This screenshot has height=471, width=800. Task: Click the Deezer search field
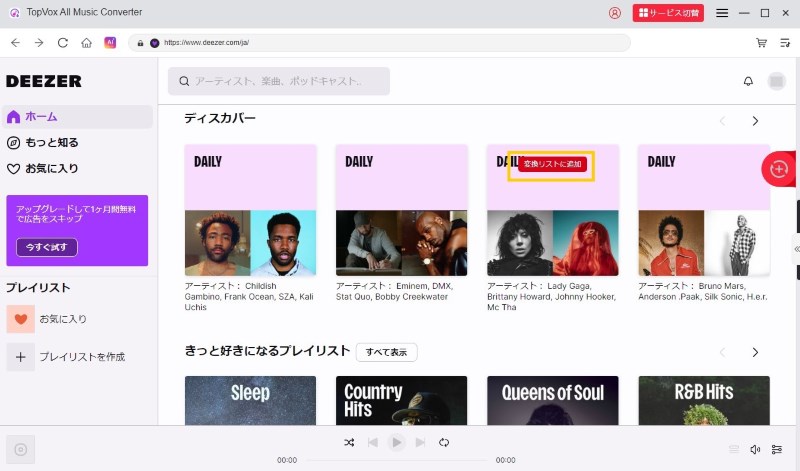click(279, 81)
